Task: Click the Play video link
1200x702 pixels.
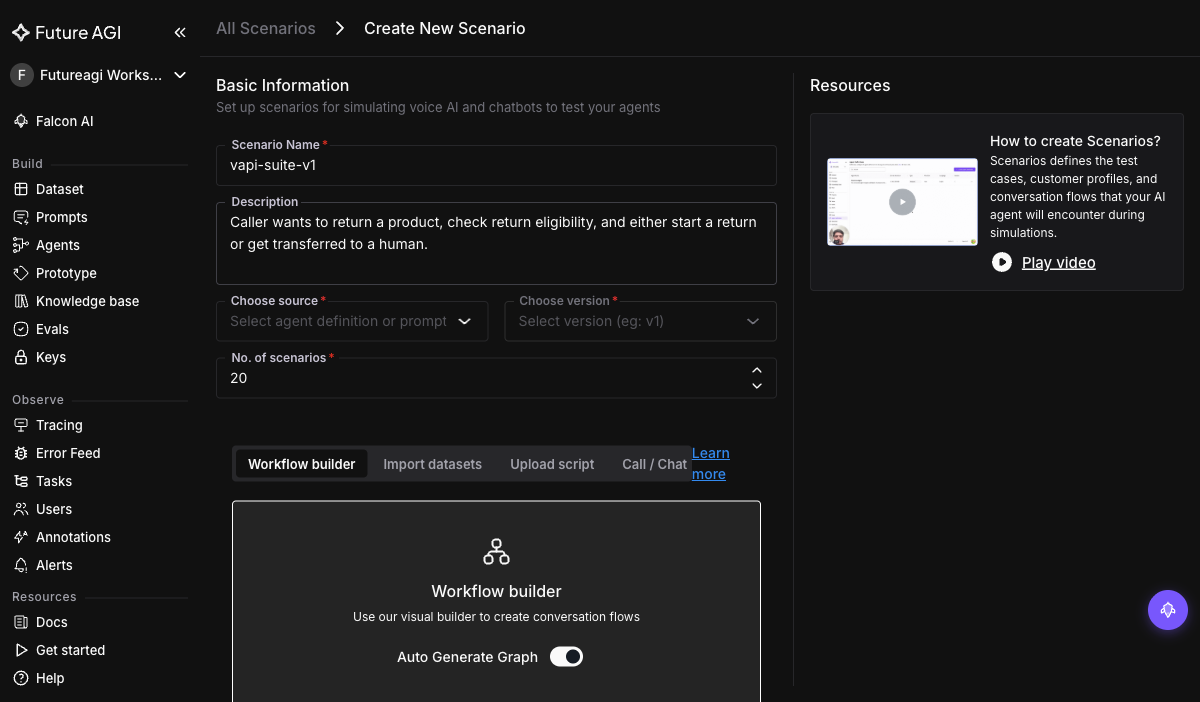Action: point(1058,262)
